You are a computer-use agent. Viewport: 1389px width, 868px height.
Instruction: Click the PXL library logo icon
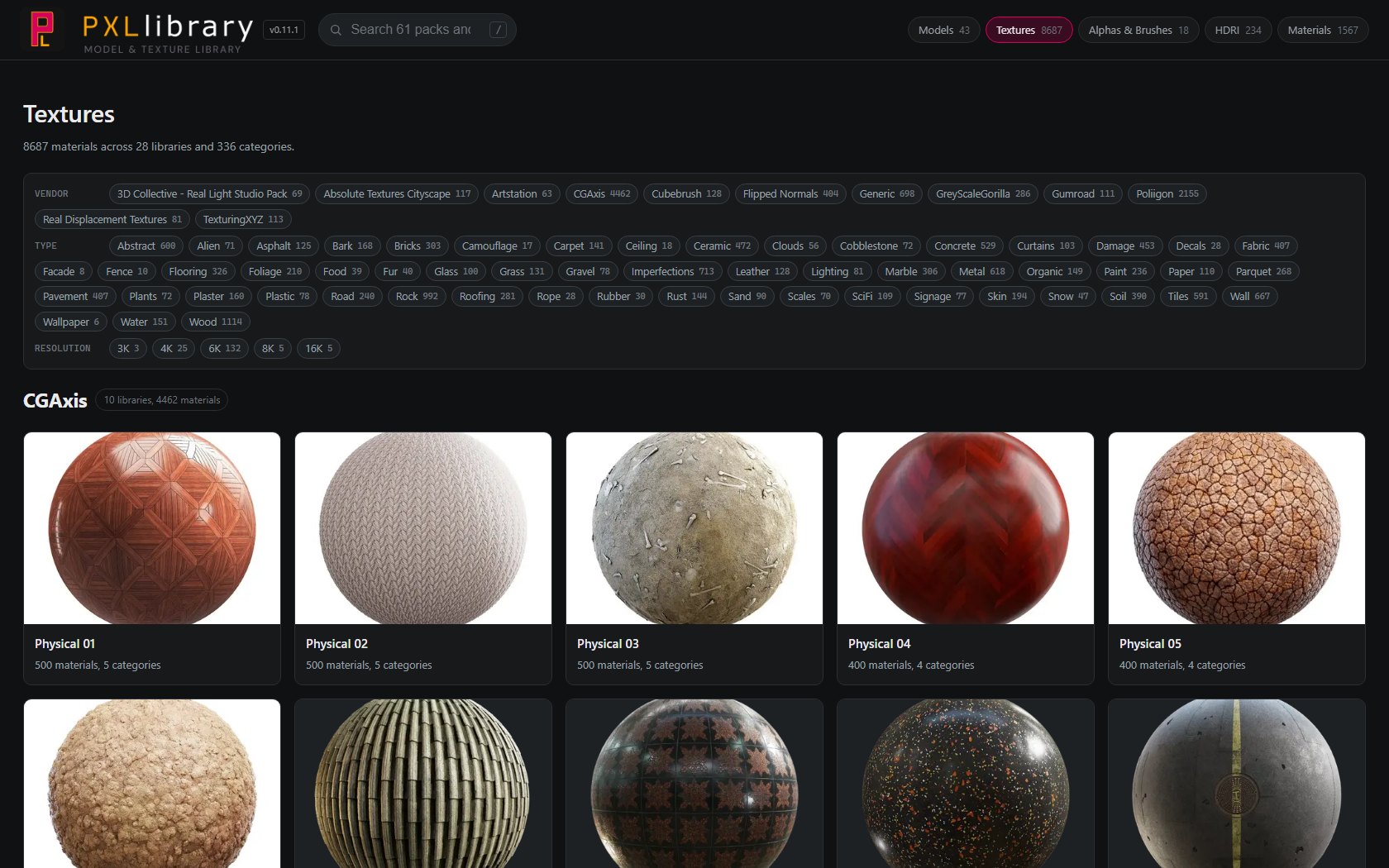[41, 30]
